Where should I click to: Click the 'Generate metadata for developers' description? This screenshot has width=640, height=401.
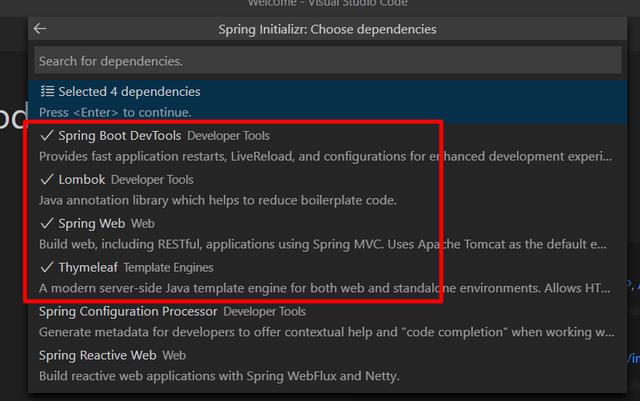(326, 332)
